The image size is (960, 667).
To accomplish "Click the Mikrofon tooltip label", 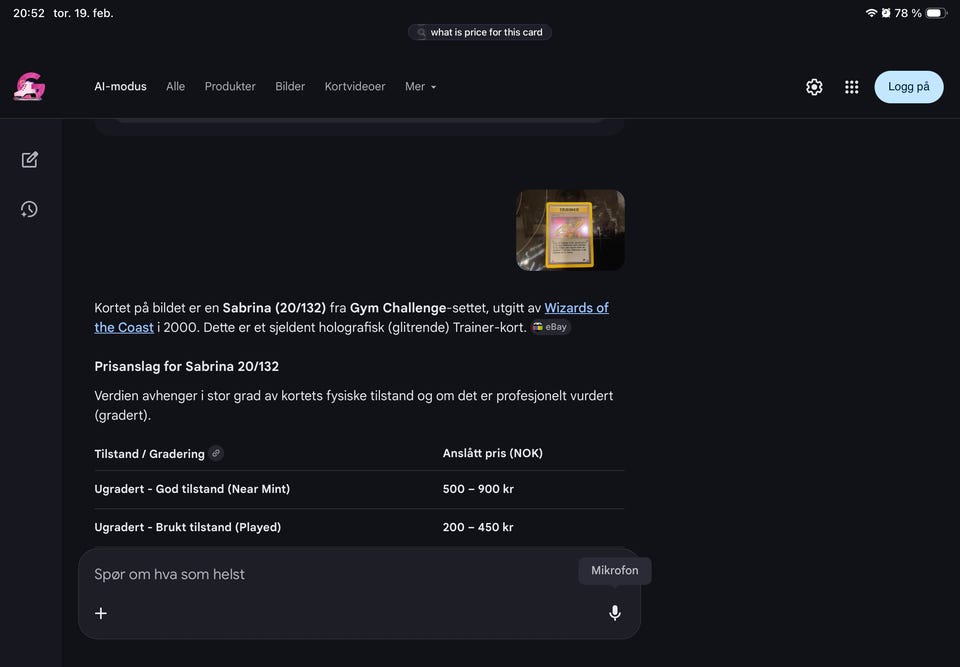I will click(615, 570).
